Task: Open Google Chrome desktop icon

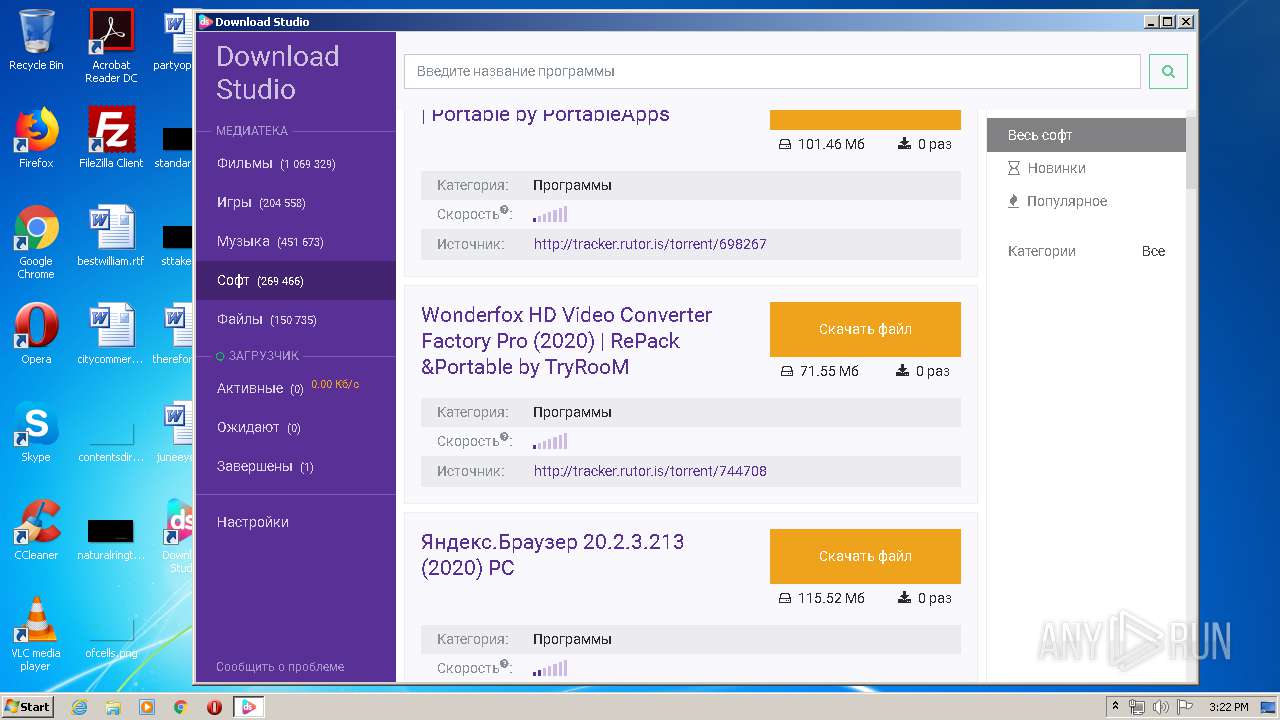Action: pos(36,242)
